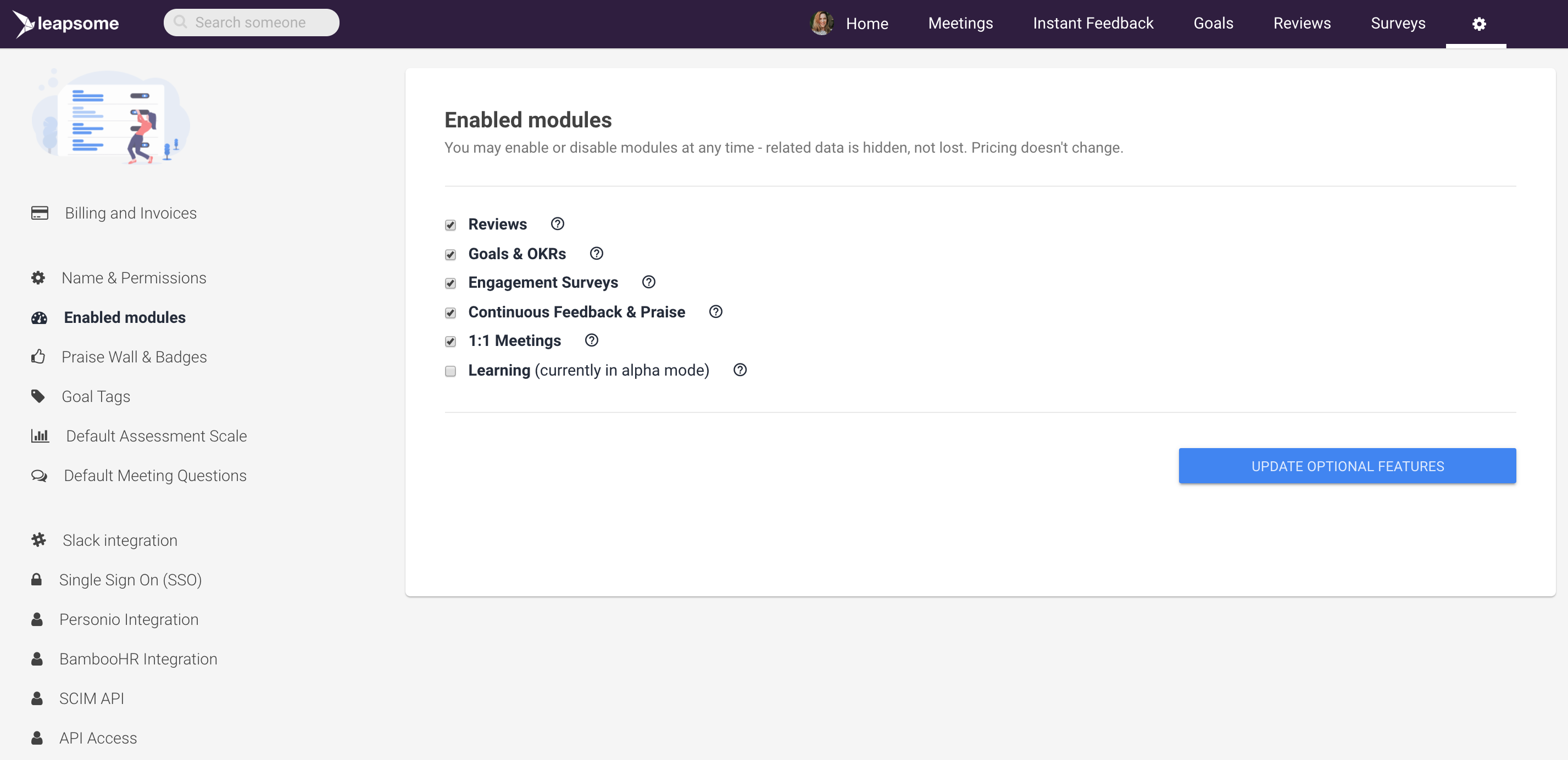
Task: Open the Surveys navigation tab
Action: (x=1398, y=23)
